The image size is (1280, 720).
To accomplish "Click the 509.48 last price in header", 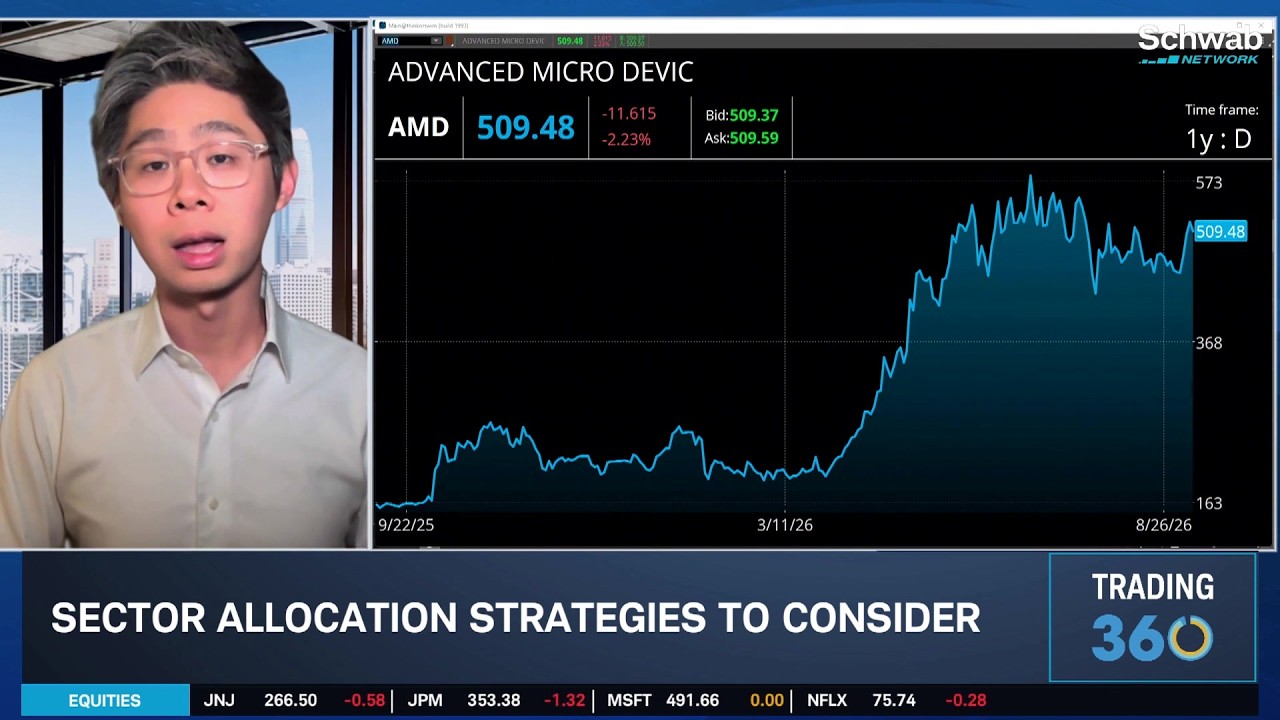I will click(525, 128).
